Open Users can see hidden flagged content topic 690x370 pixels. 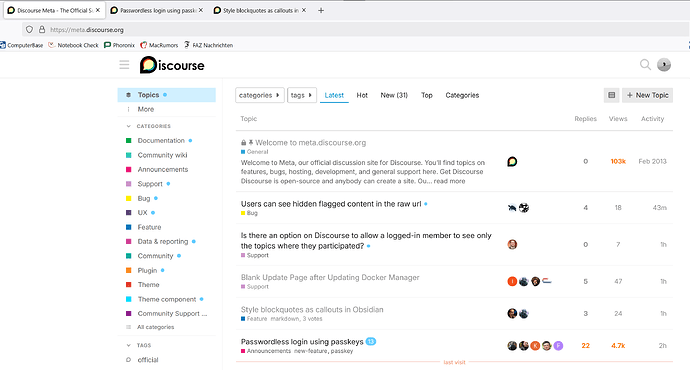tap(331, 204)
